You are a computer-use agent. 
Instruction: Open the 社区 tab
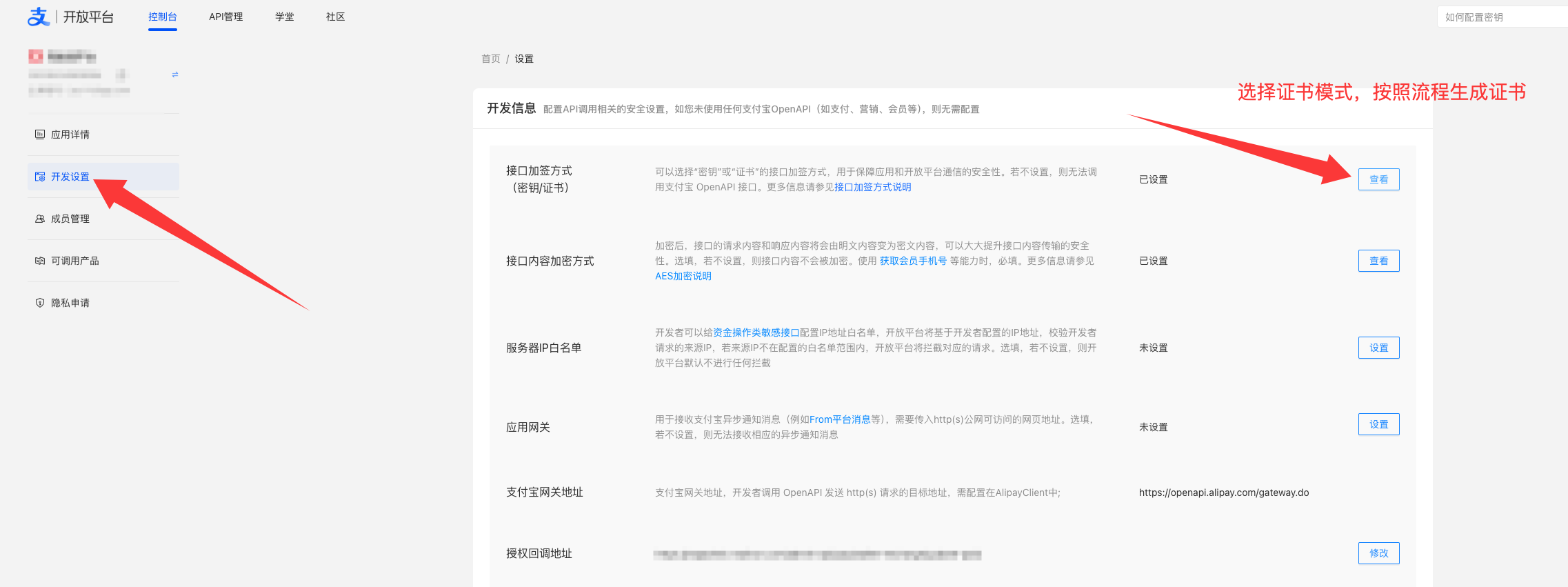(x=336, y=17)
